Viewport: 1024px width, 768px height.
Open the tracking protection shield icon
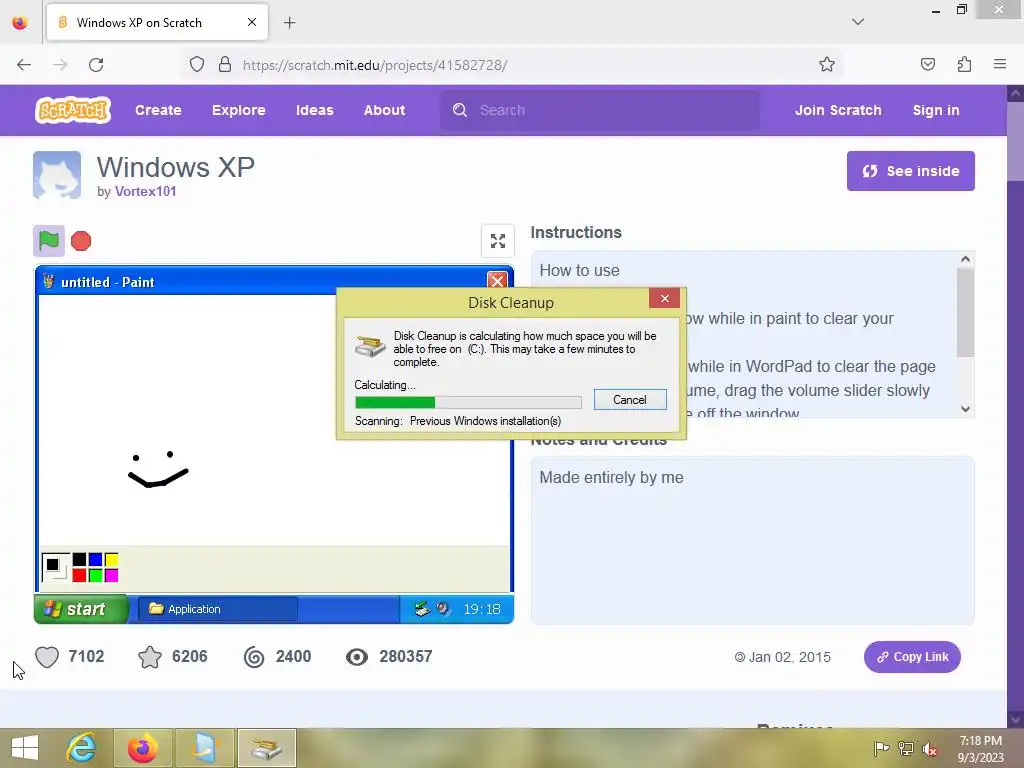[x=197, y=64]
